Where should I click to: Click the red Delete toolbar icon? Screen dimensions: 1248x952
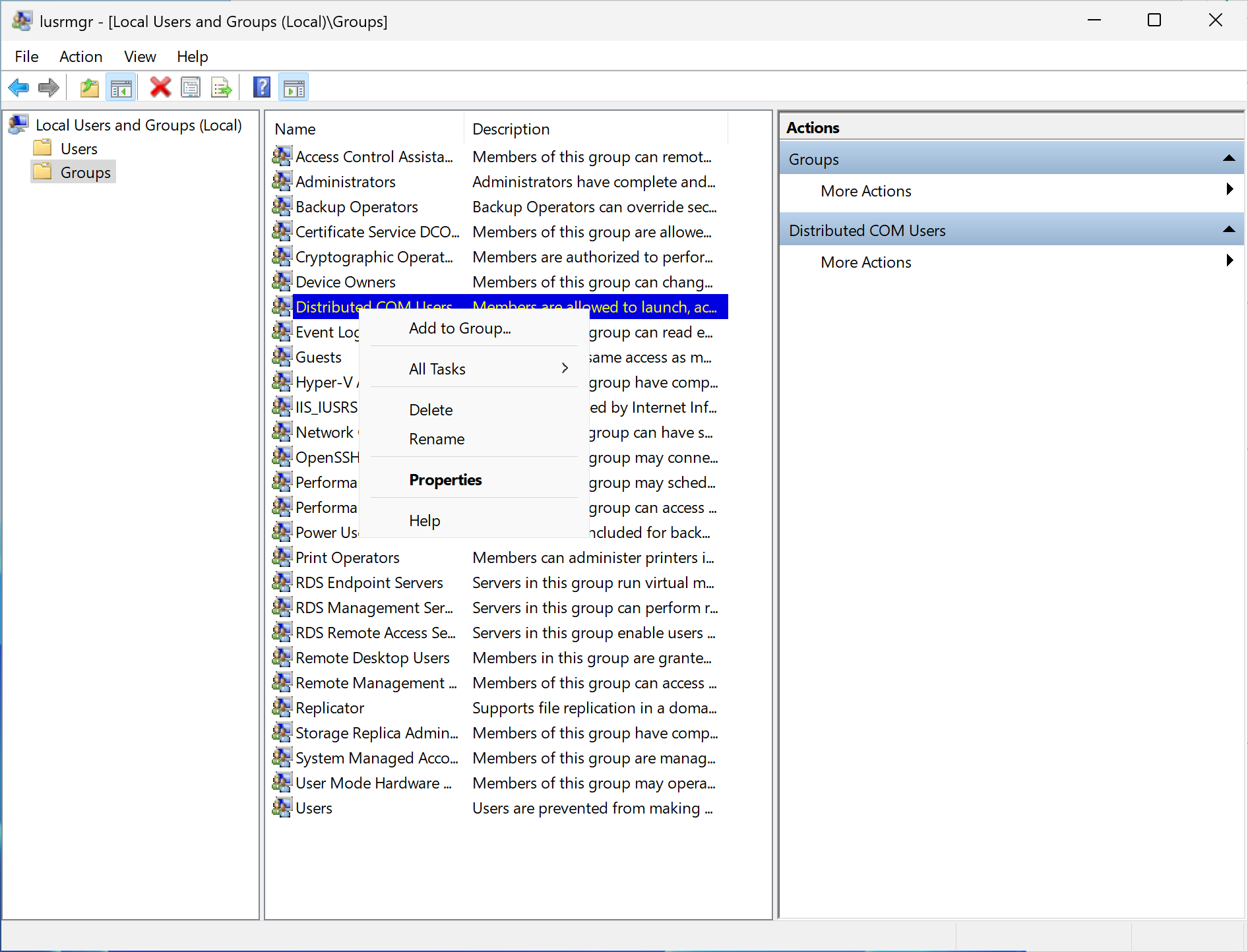(x=160, y=88)
